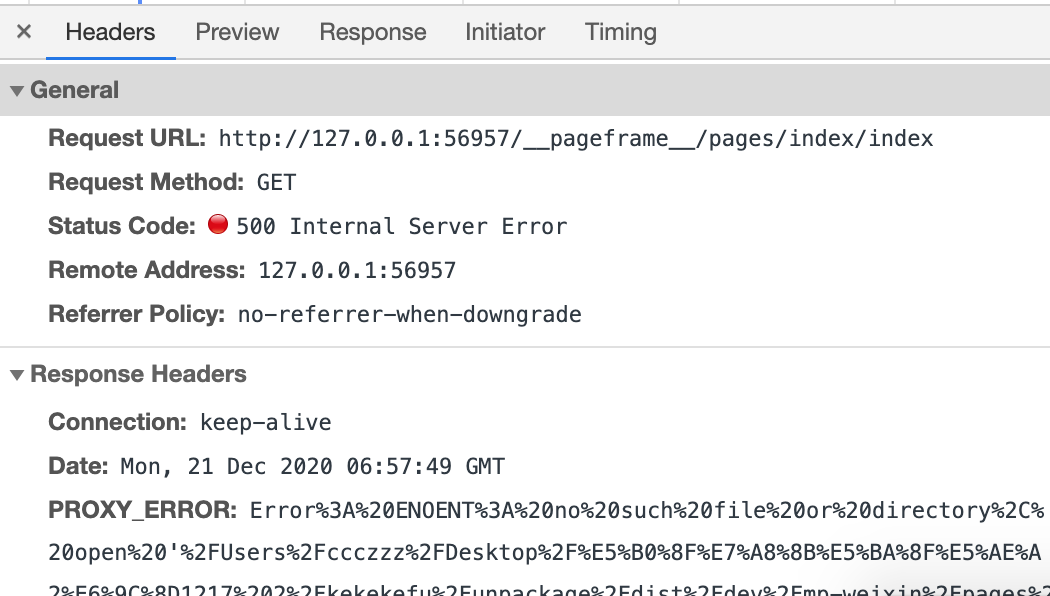The image size is (1050, 596).
Task: Click the Date header value
Action: 313,466
